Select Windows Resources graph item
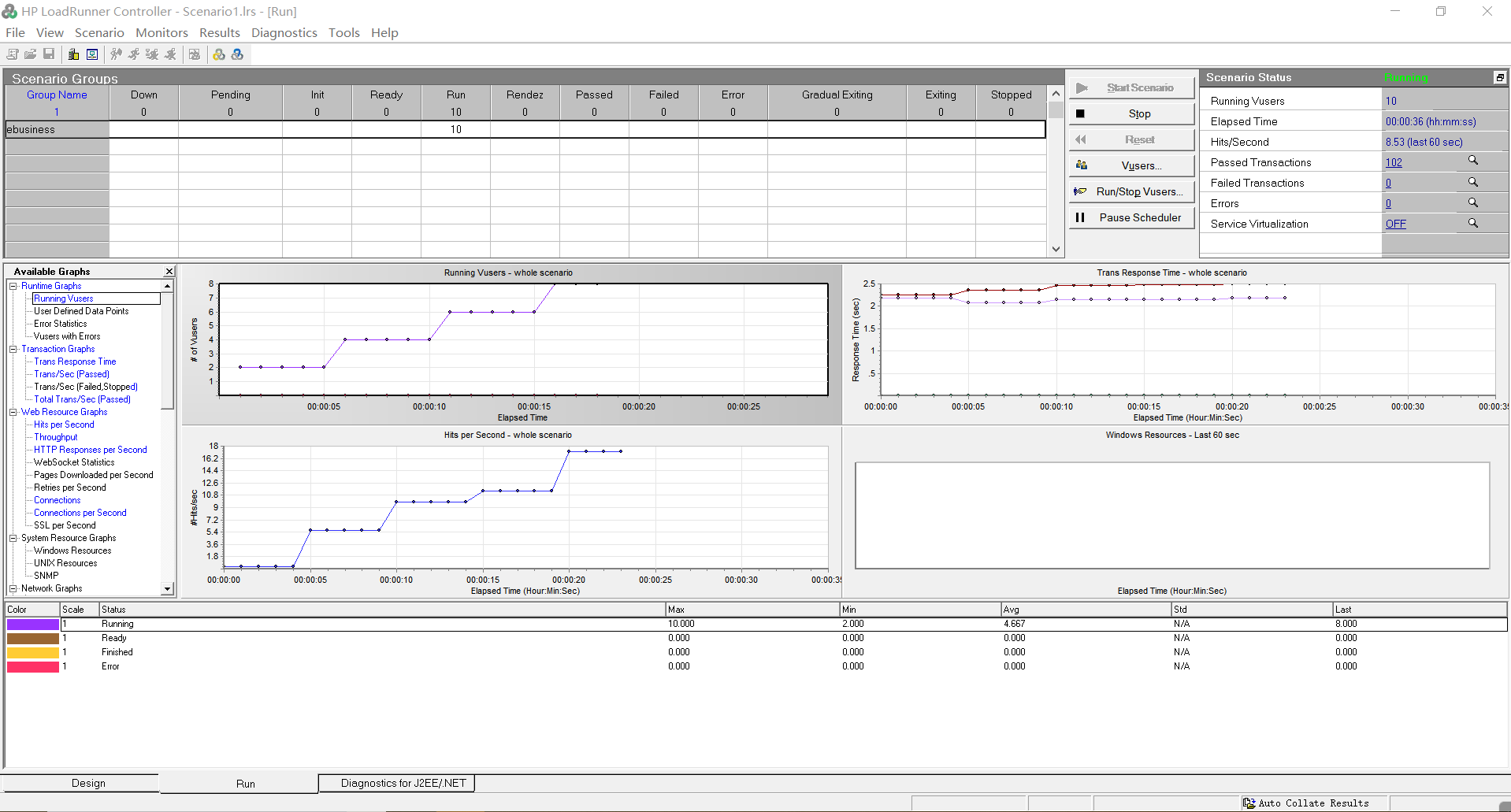The width and height of the screenshot is (1511, 812). [x=72, y=551]
